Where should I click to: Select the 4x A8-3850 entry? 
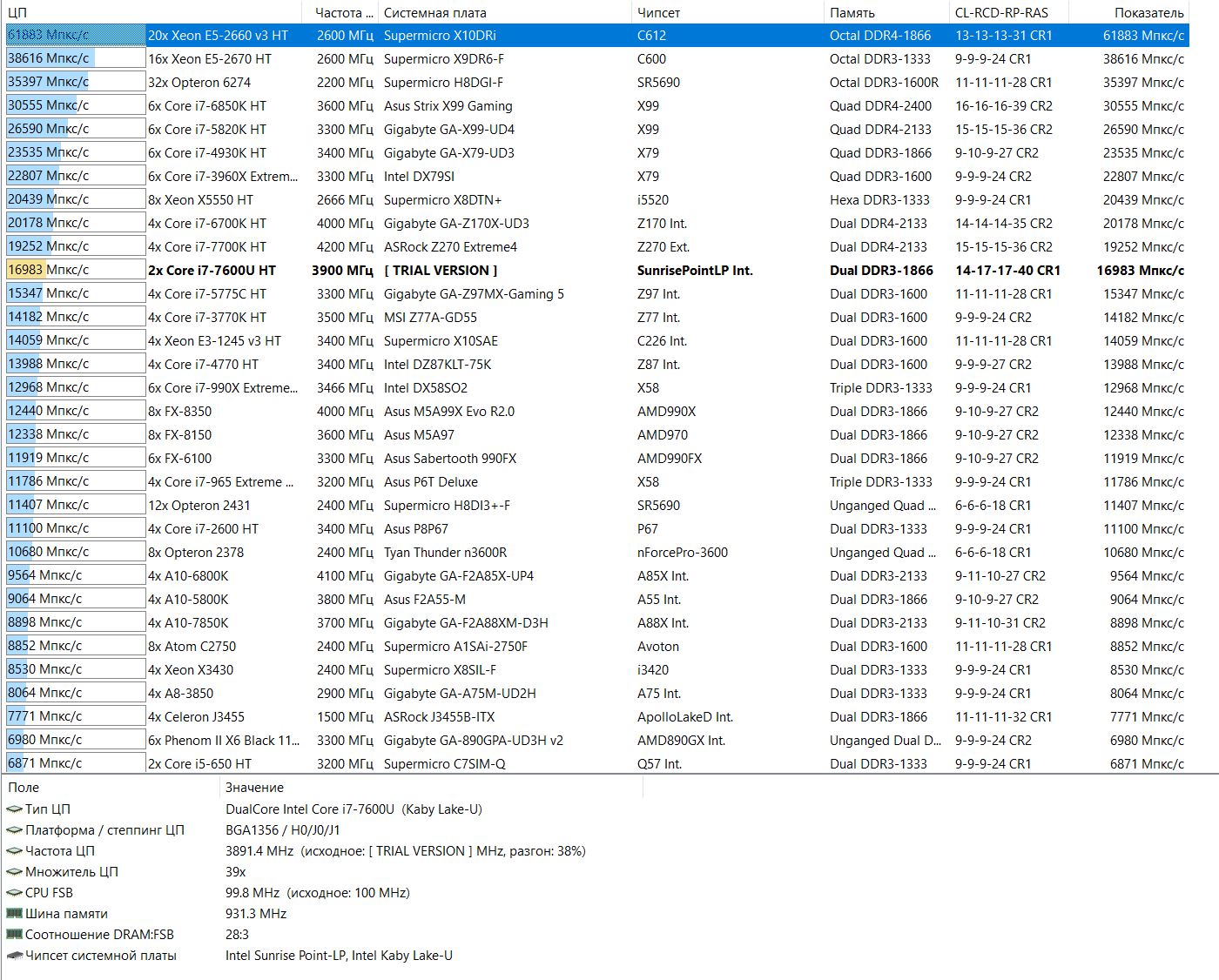point(181,694)
